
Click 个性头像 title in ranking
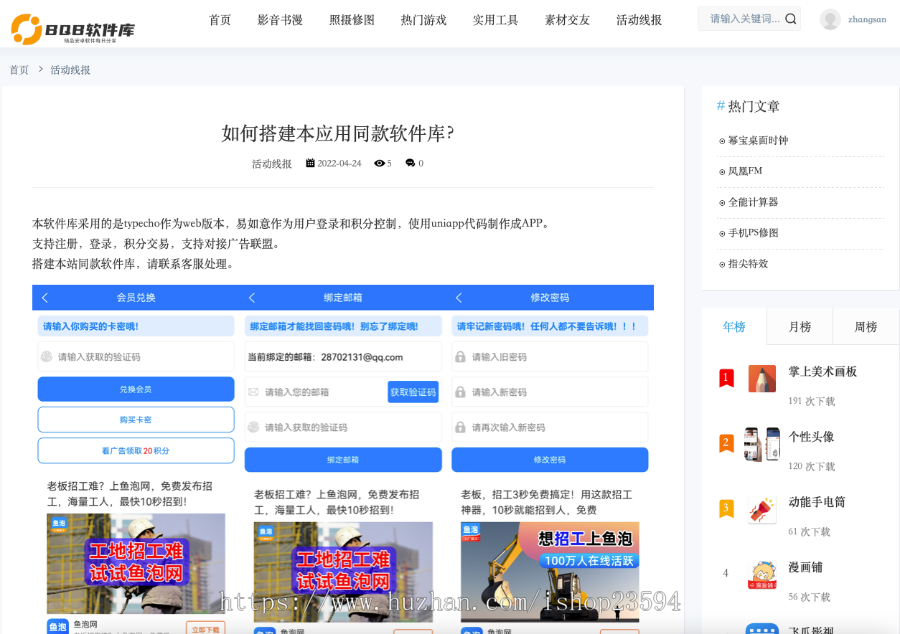(811, 437)
